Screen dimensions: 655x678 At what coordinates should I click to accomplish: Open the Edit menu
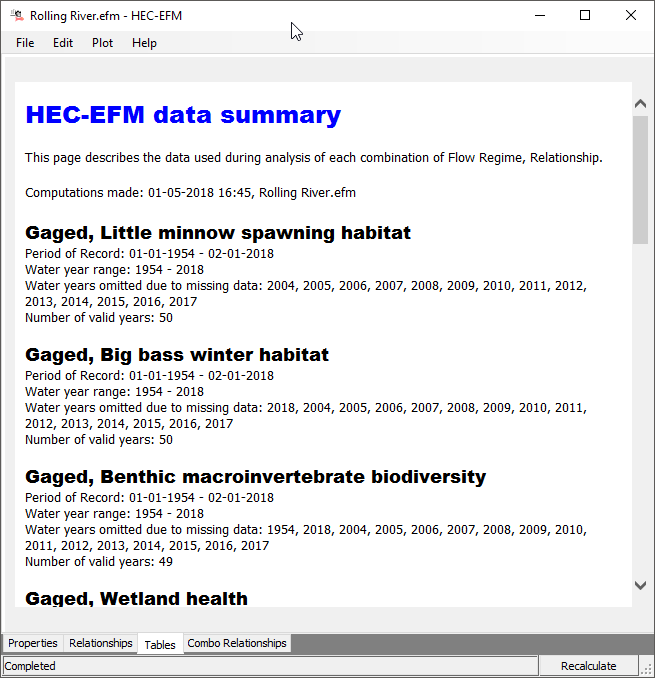[x=63, y=43]
